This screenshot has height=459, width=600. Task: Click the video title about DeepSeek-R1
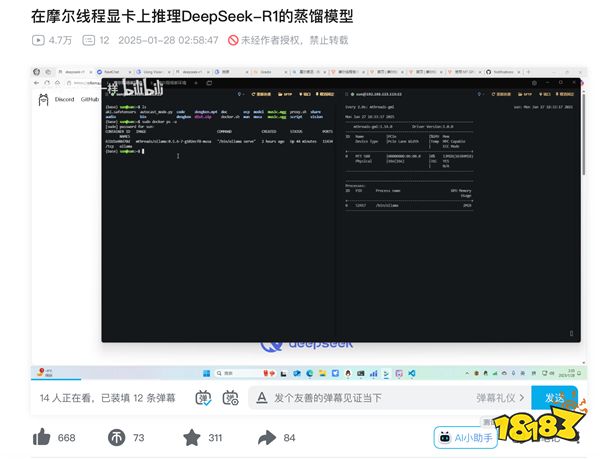[x=192, y=16]
